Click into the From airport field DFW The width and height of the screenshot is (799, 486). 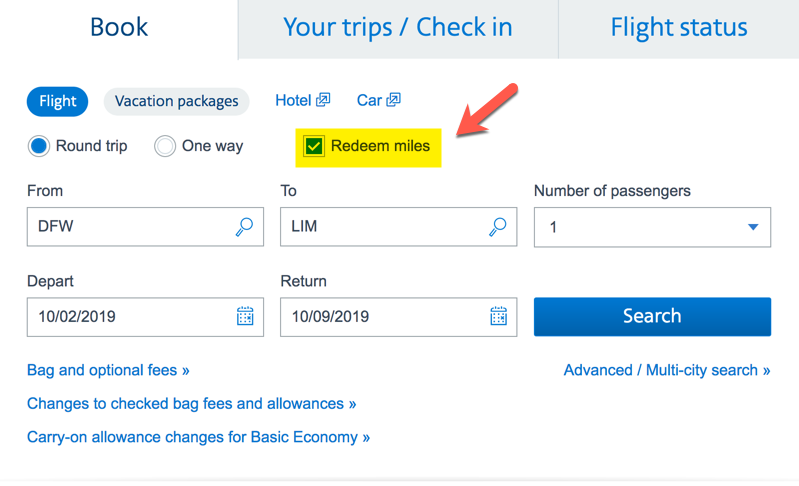click(x=145, y=227)
